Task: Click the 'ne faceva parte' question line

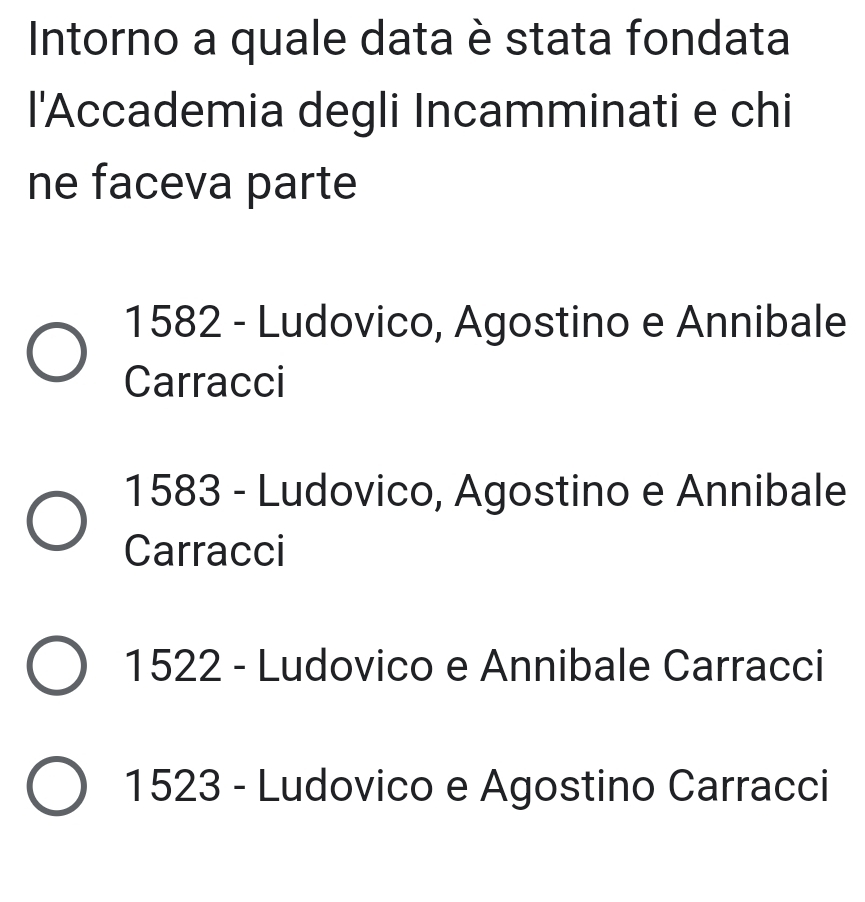Action: click(193, 184)
